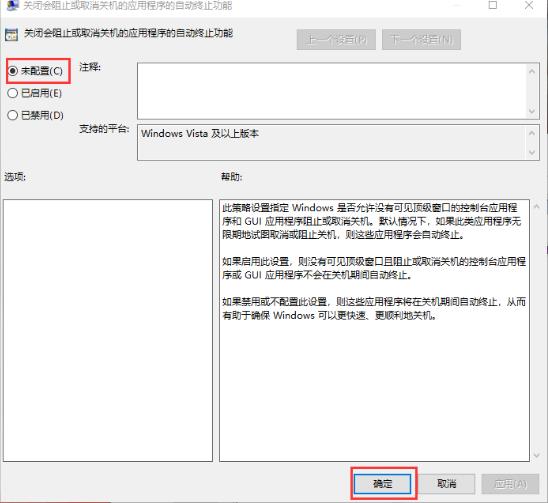Click the 选项 options list pane
This screenshot has width=548, height=503.
[108, 330]
